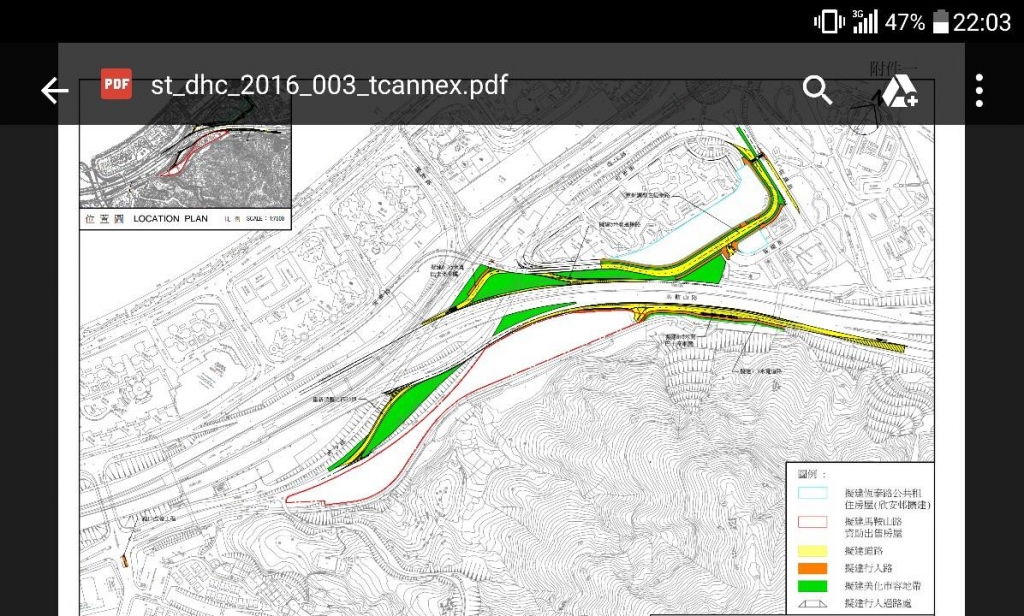Tap the 22:03 clock in the status bar

pos(982,22)
